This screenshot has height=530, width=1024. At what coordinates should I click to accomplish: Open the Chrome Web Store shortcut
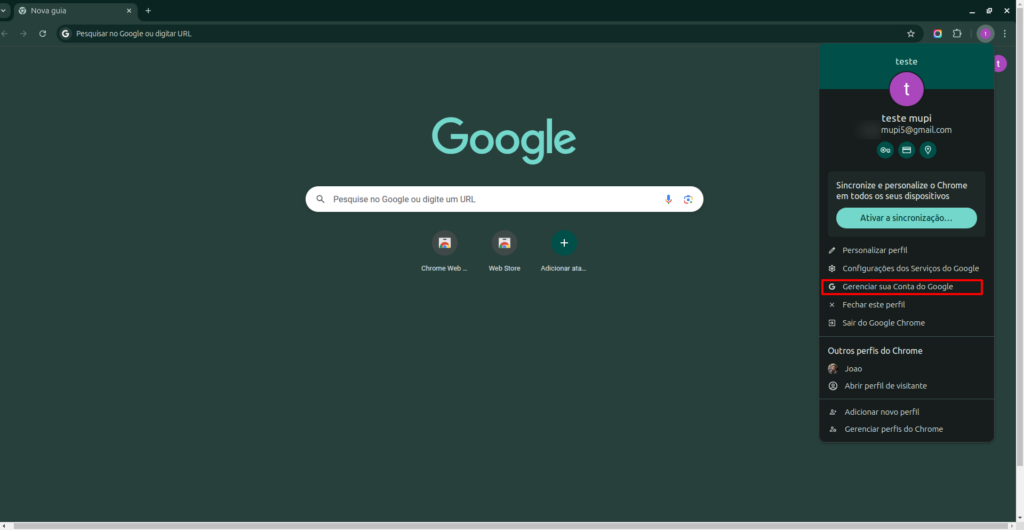click(x=445, y=251)
